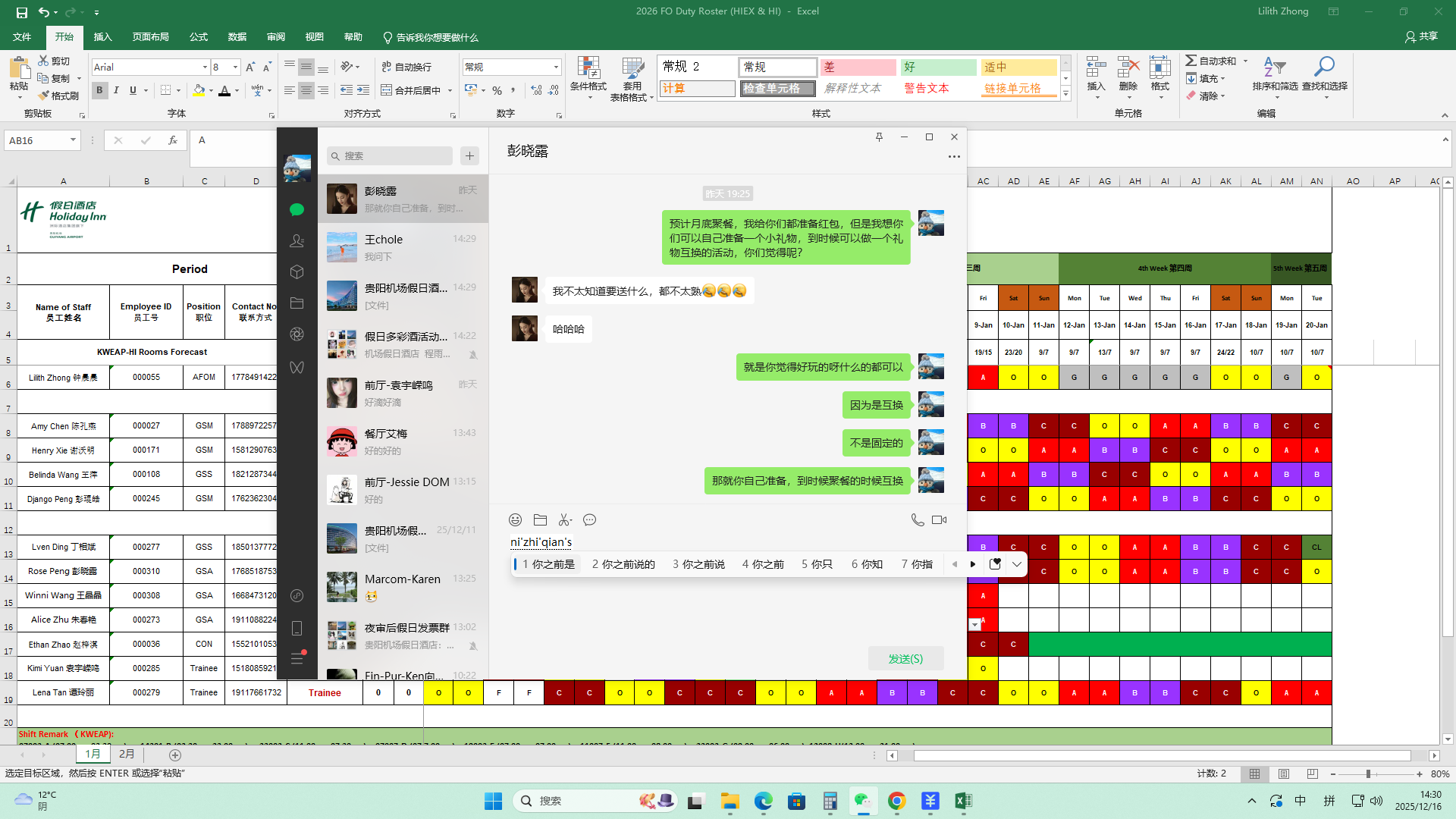1456x819 pixels.
Task: Open the 常规 number format dropdown
Action: (556, 67)
